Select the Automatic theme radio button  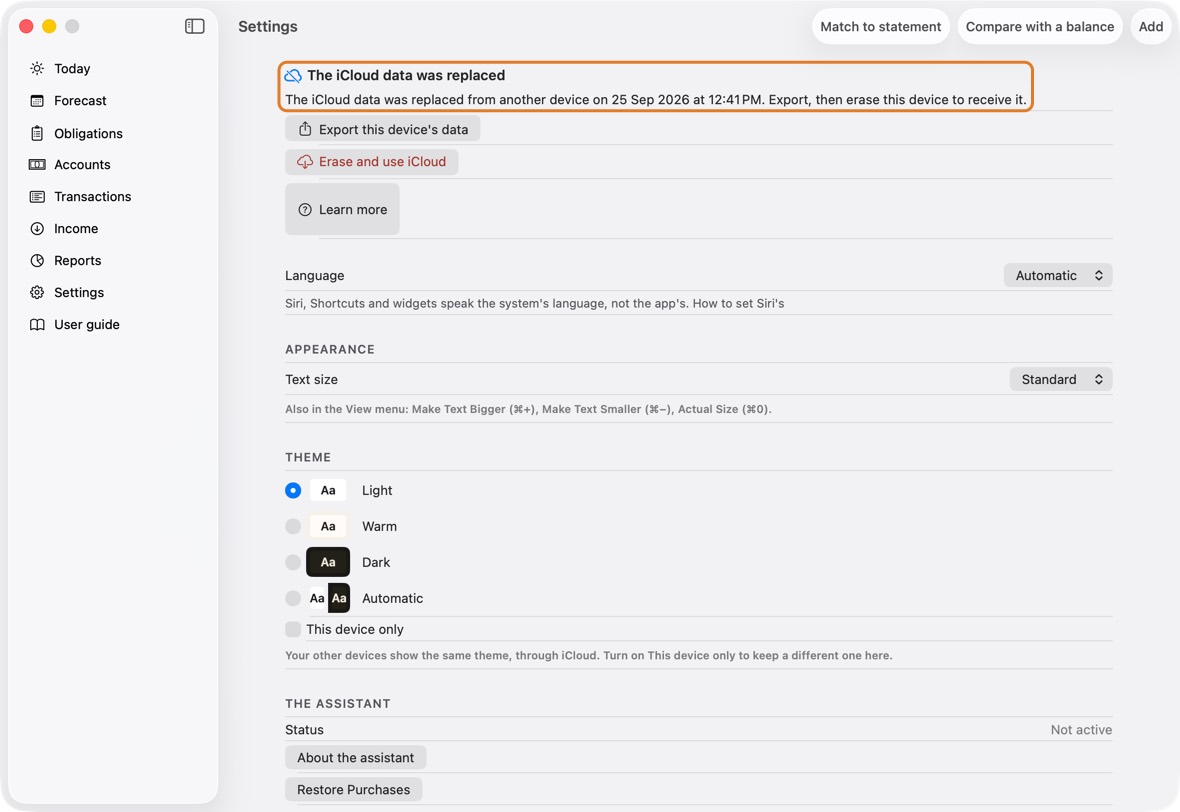click(x=293, y=598)
